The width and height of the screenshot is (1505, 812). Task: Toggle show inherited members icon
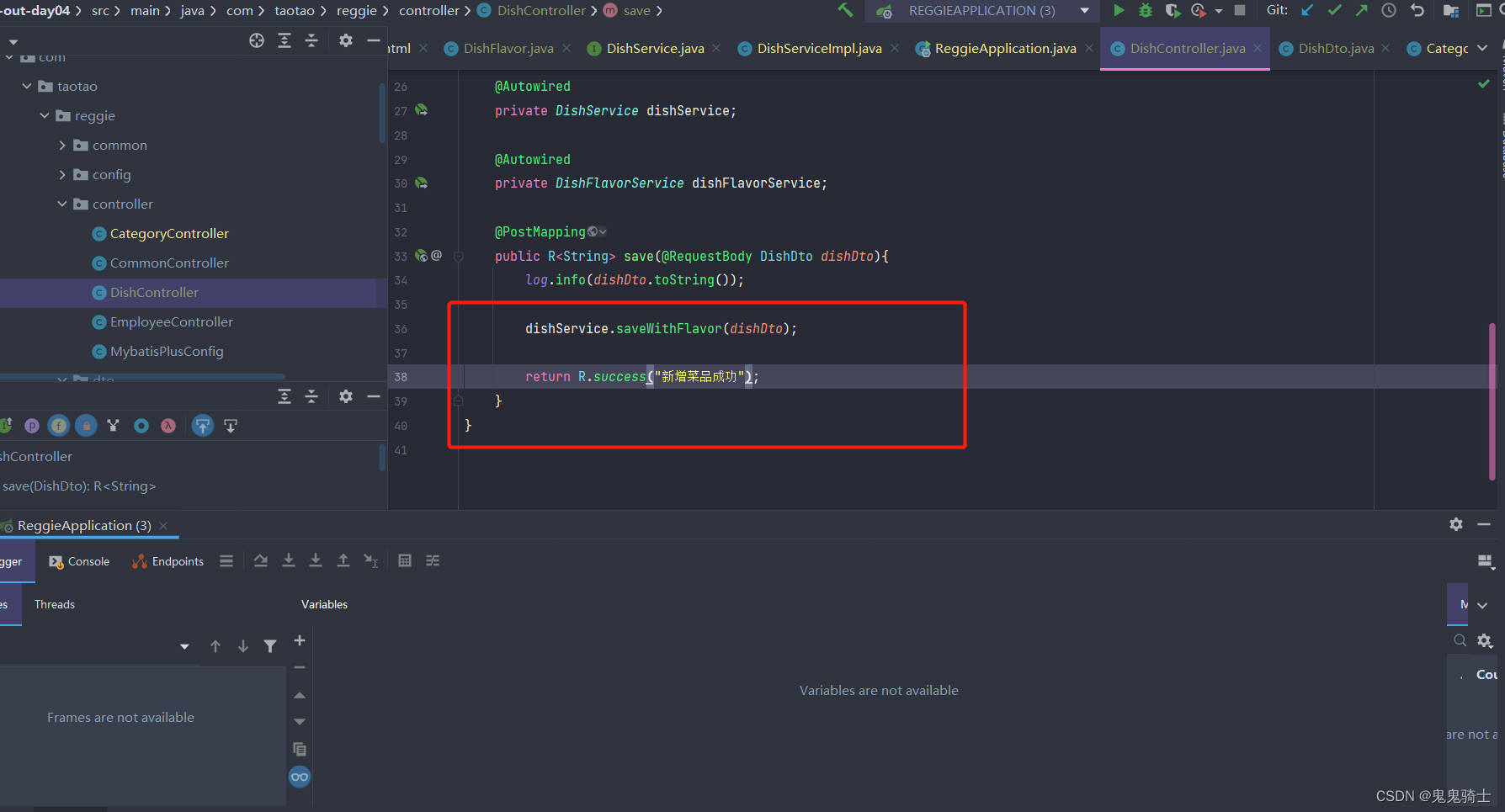(x=113, y=426)
